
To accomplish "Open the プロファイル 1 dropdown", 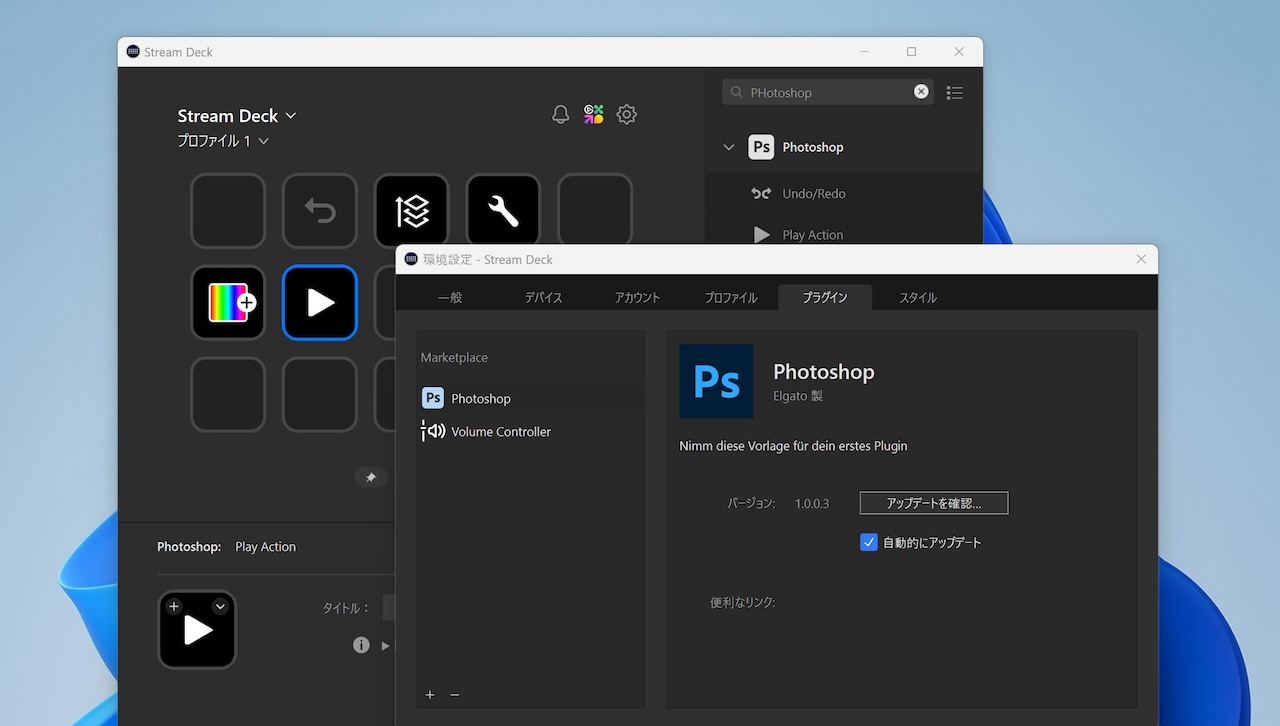I will point(223,141).
